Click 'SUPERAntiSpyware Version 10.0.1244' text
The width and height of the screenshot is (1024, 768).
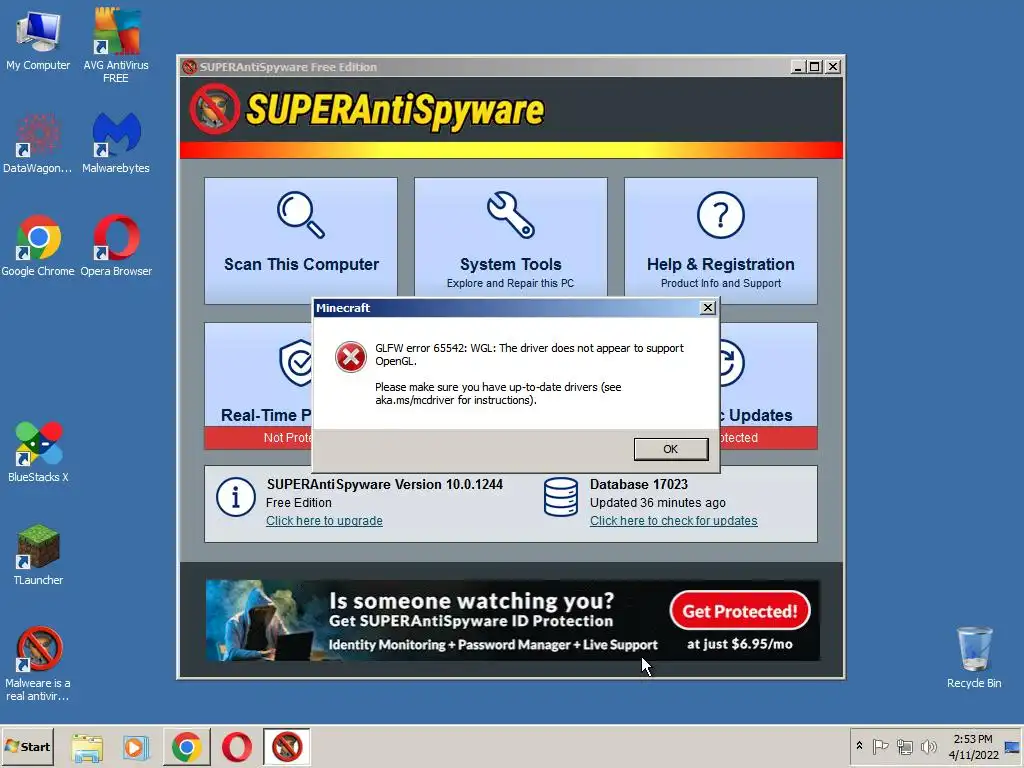click(x=385, y=485)
